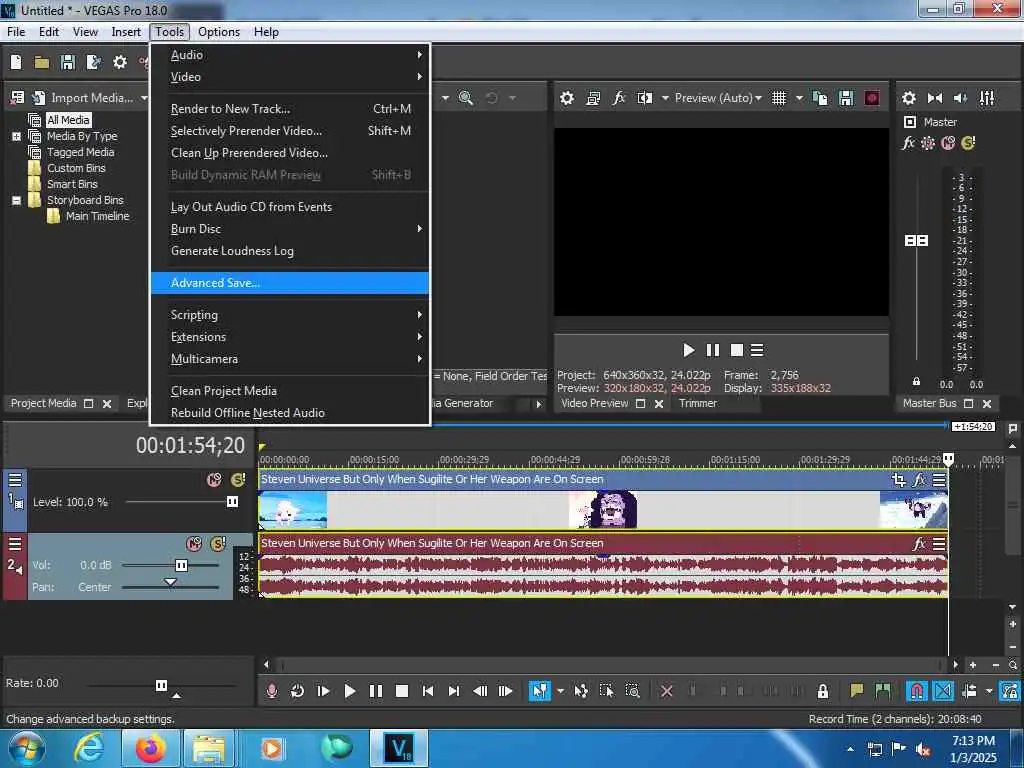The width and height of the screenshot is (1024, 768).
Task: Copy snapshot to clipboard in the preview toolbar
Action: (820, 98)
